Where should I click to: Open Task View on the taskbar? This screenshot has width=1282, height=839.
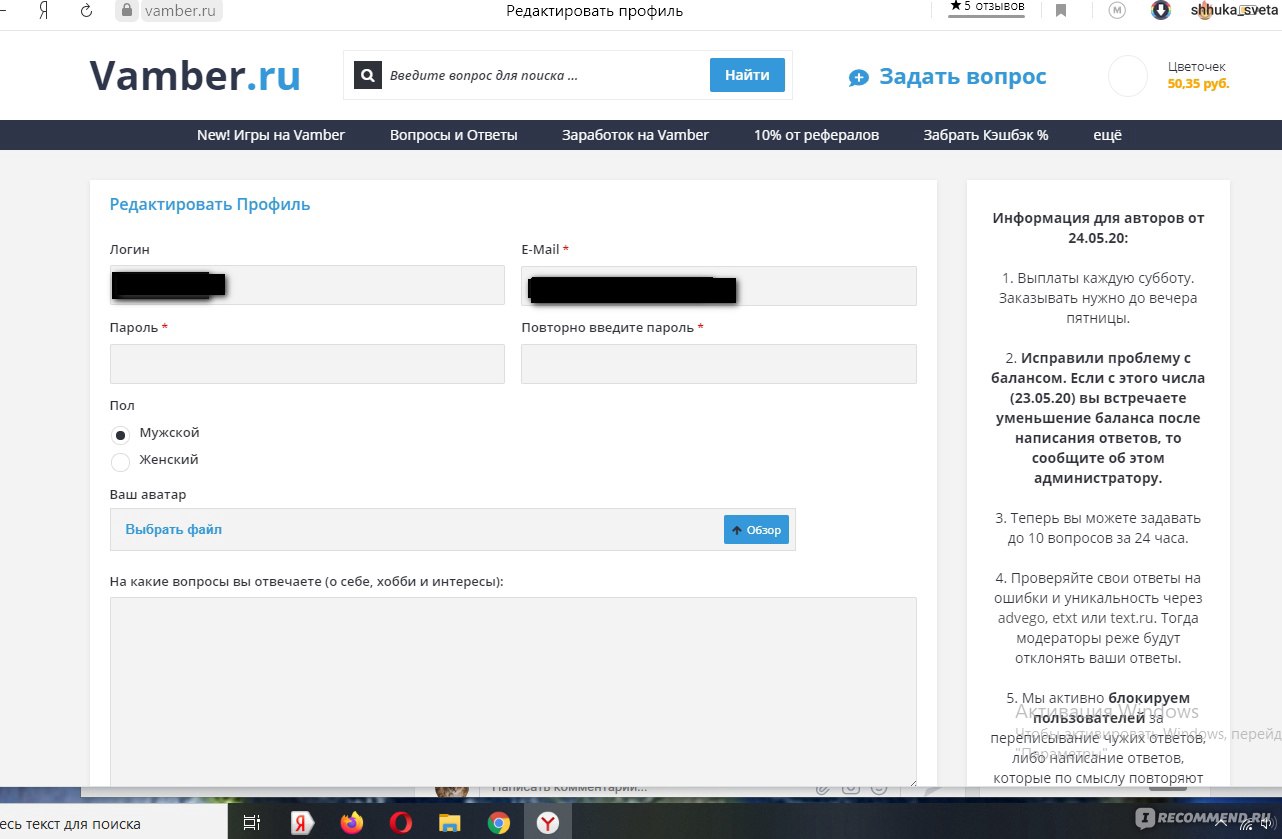[x=252, y=823]
